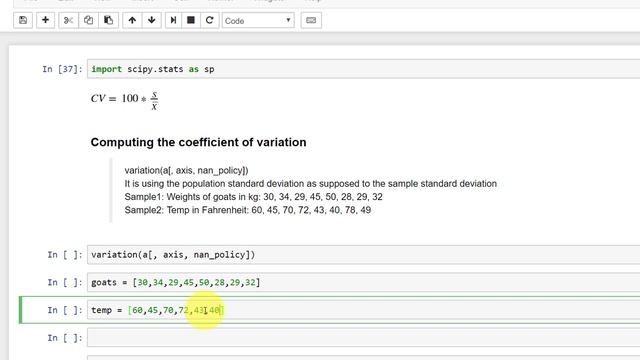Click the 'Sample2: Temp in Fahrenheit' line
640x360 pixels.
tap(248, 210)
